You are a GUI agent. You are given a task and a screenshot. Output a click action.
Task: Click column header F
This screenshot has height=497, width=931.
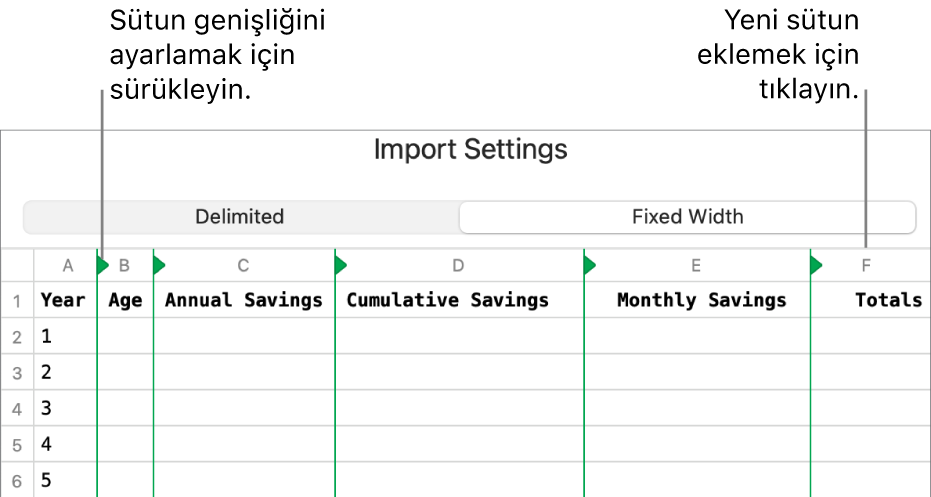(867, 266)
